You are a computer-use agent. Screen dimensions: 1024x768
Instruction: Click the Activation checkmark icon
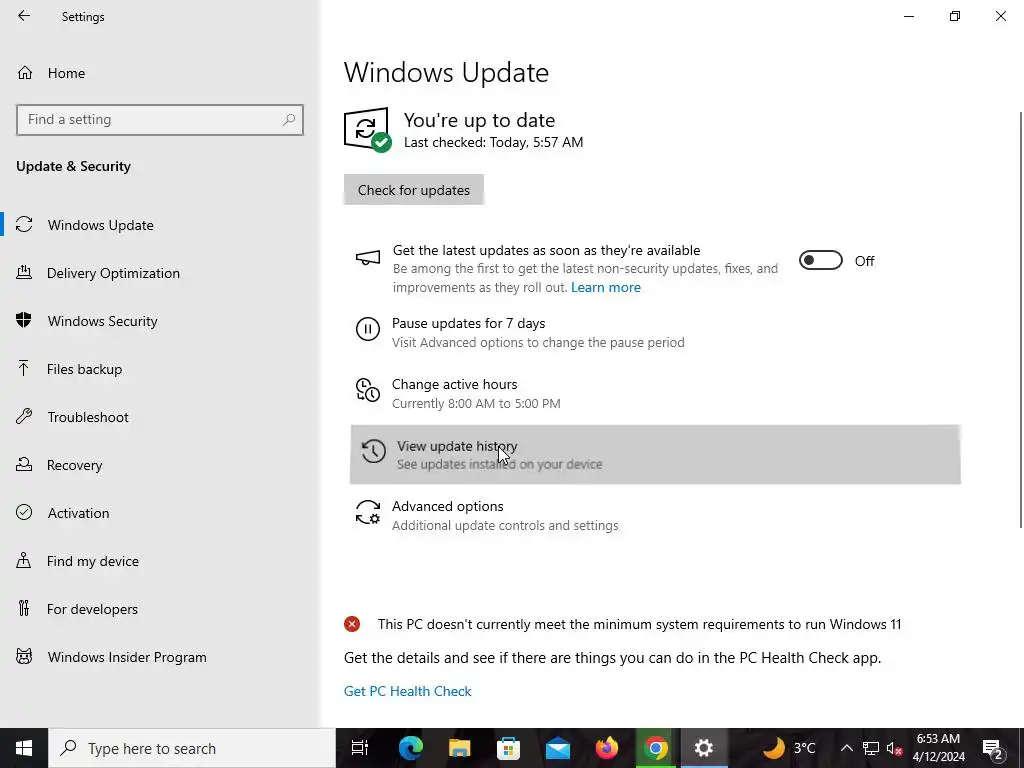click(24, 512)
